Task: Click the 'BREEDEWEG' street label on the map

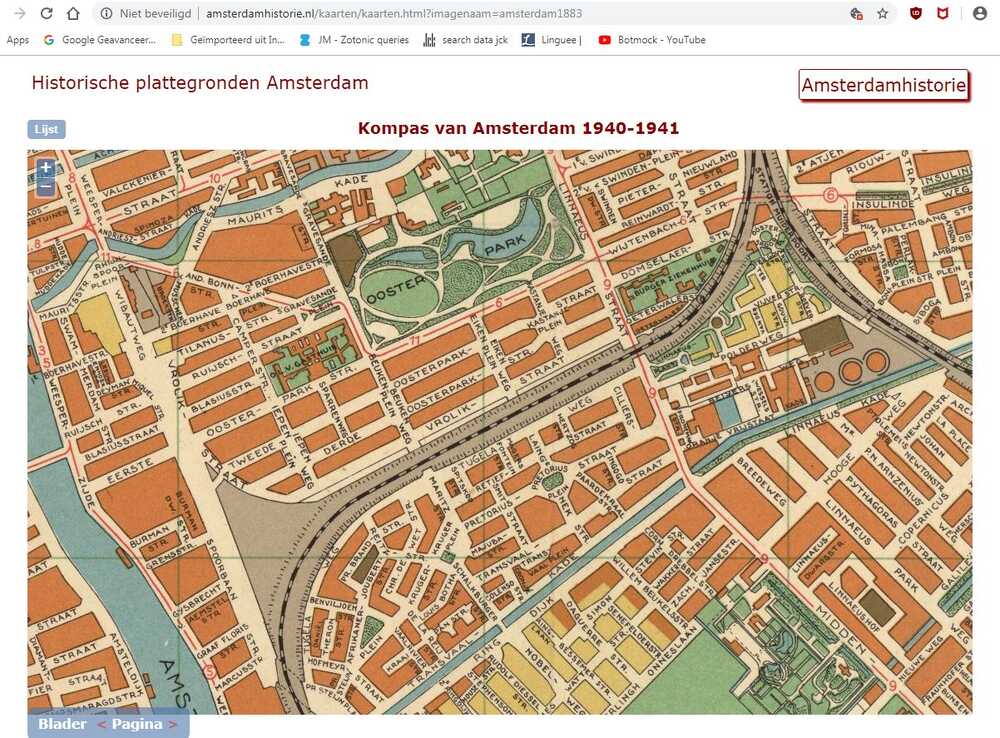Action: click(761, 481)
